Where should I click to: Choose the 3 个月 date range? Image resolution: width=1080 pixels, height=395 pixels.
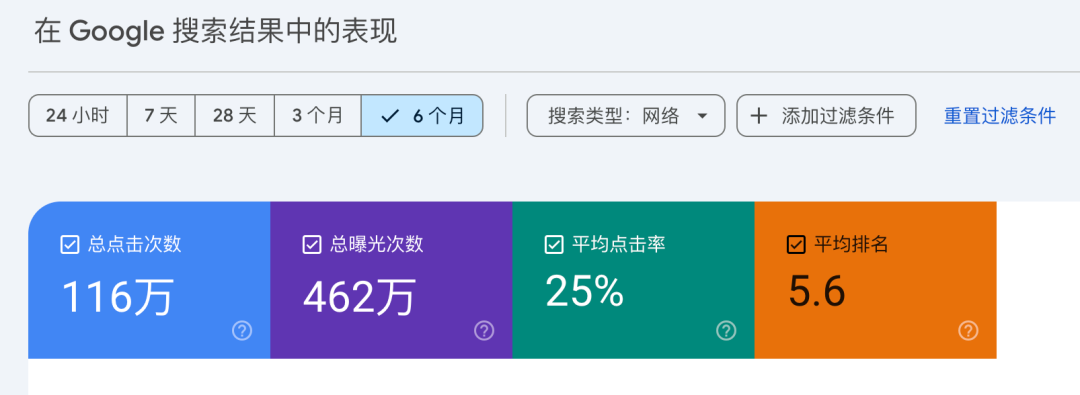click(x=318, y=116)
